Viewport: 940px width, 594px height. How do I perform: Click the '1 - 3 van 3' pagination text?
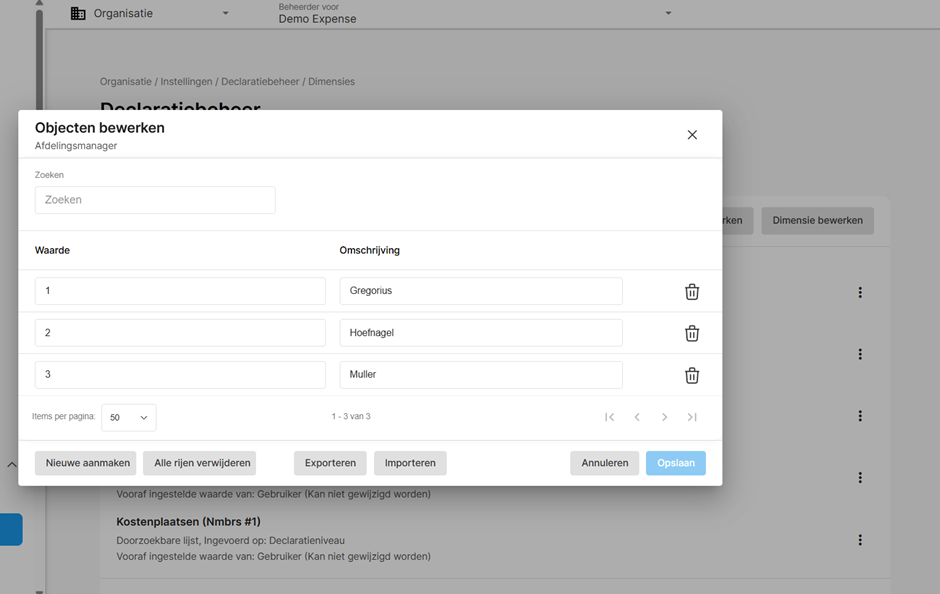click(x=351, y=417)
